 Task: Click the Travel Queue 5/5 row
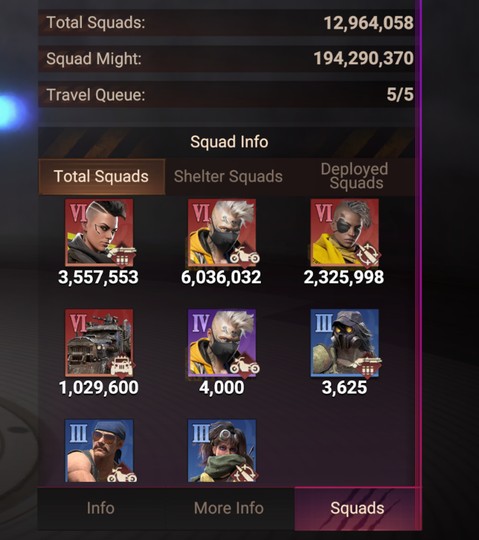[227, 95]
